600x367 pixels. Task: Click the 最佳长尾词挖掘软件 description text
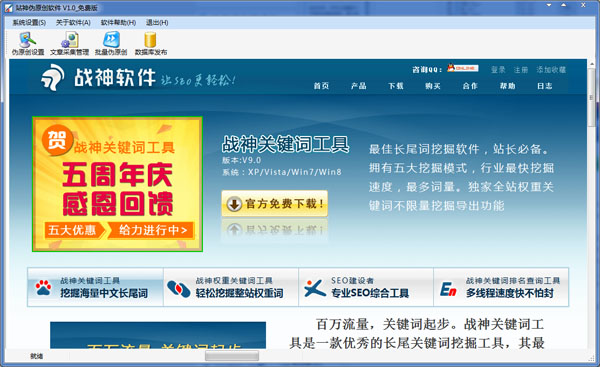[461, 177]
